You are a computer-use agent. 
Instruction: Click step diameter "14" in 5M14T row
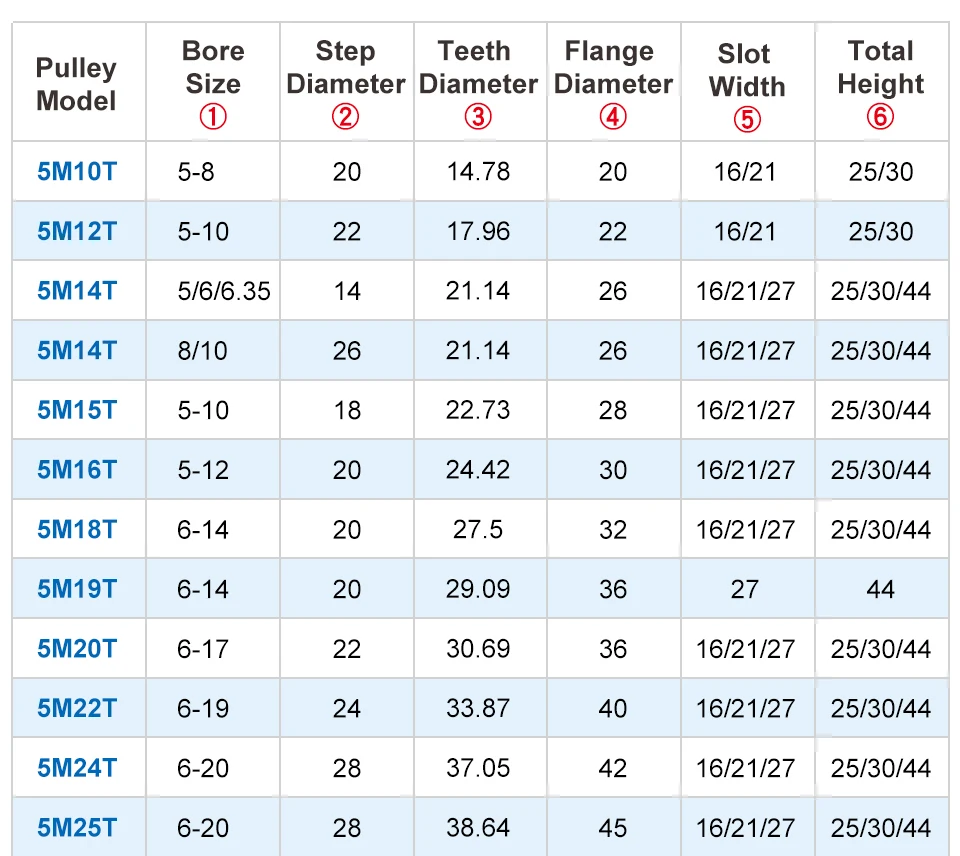(347, 291)
